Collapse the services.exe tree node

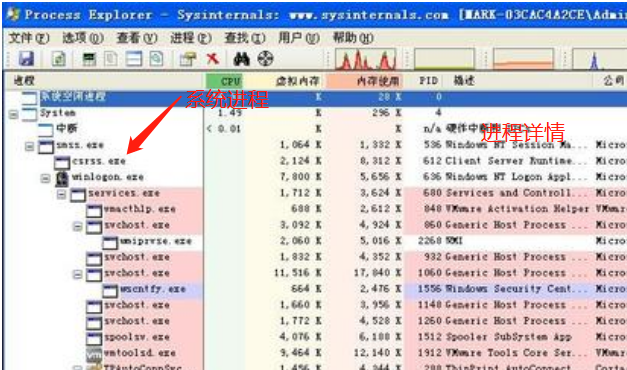(x=61, y=195)
